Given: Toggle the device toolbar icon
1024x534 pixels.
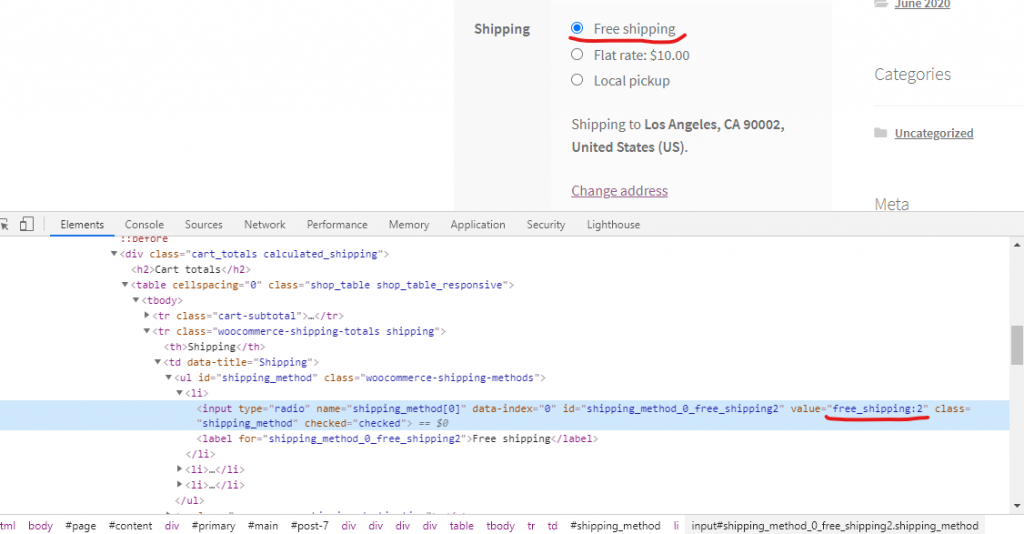Looking at the screenshot, I should (27, 224).
